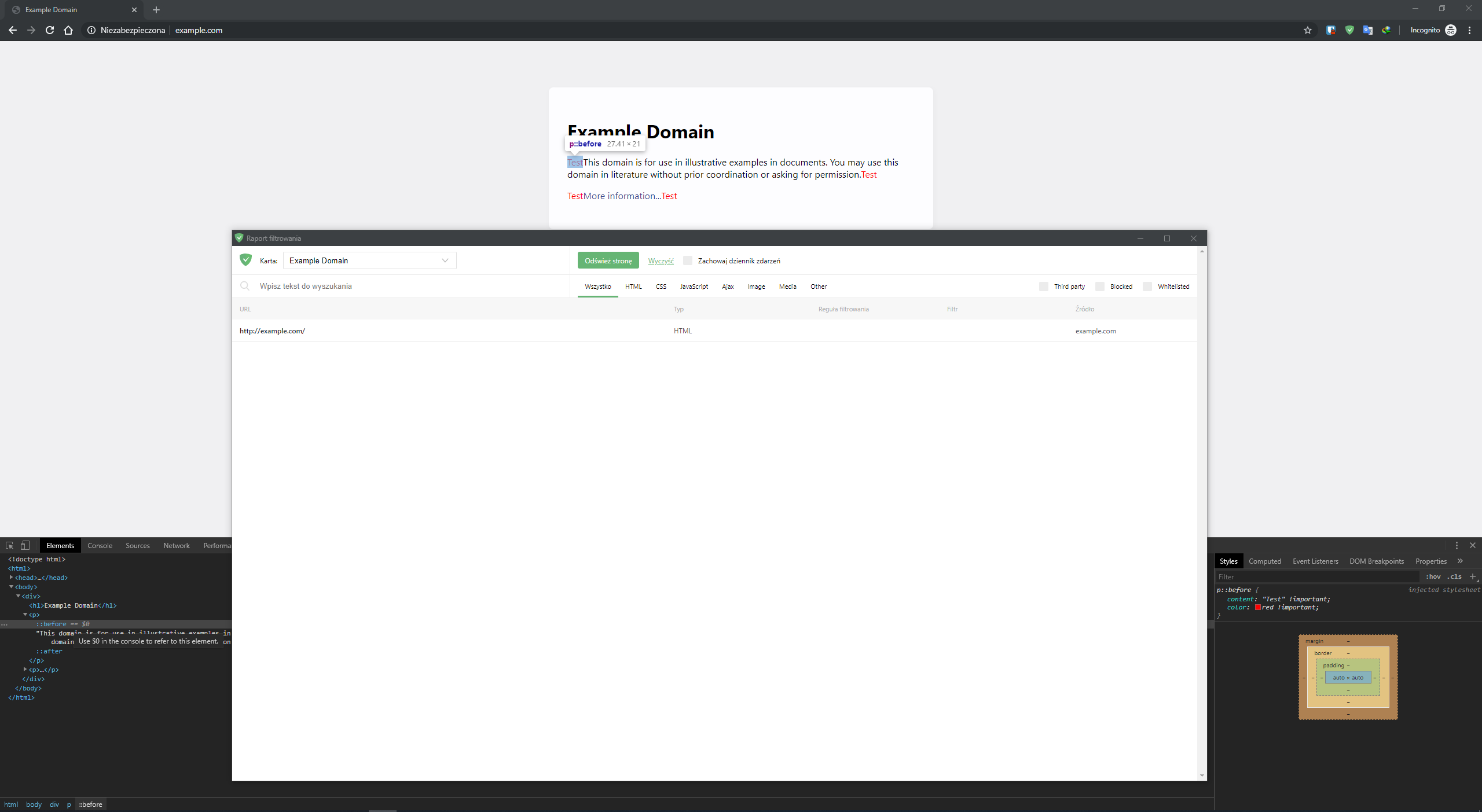Select the inspect element picker tool
Screen dimensions: 1482x812
[x=9, y=545]
